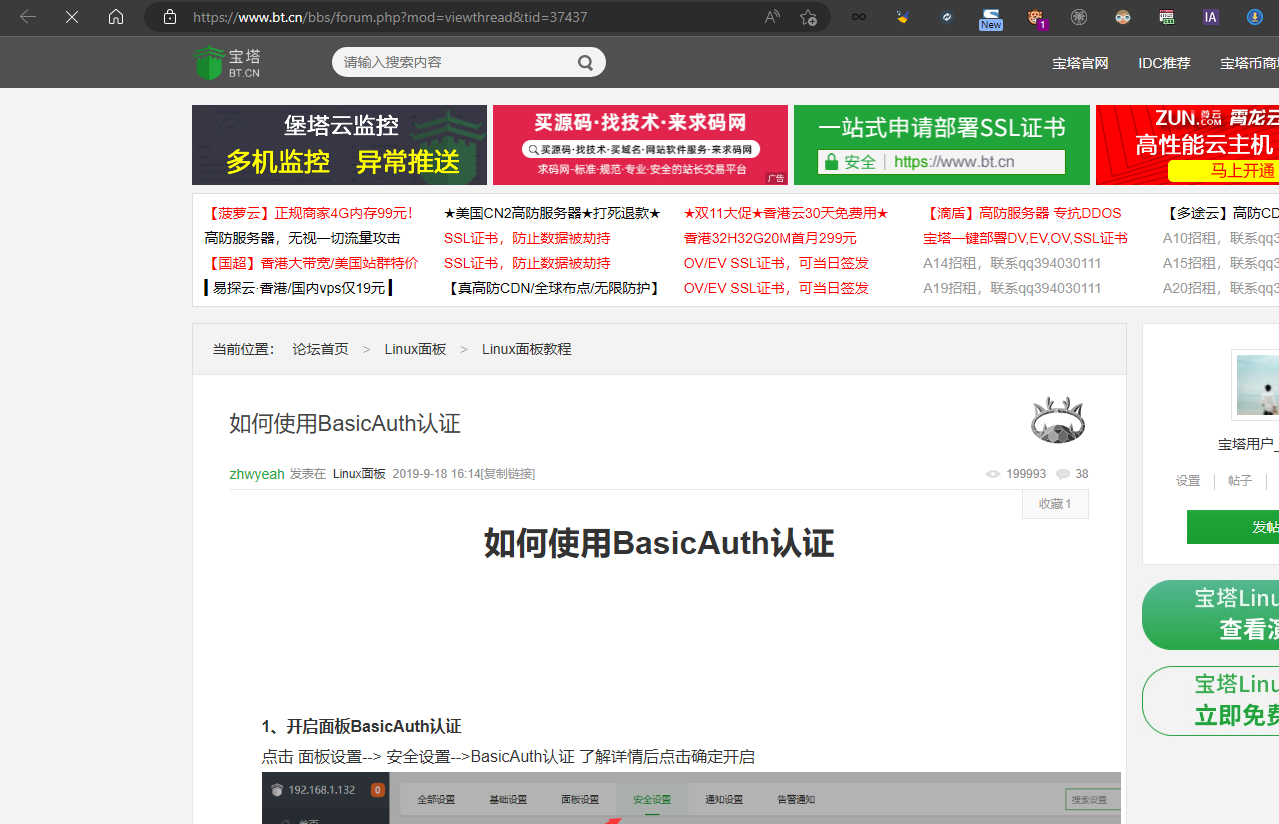Add this page to favorites with the star icon
The height and width of the screenshot is (824, 1279).
pyautogui.click(x=808, y=17)
